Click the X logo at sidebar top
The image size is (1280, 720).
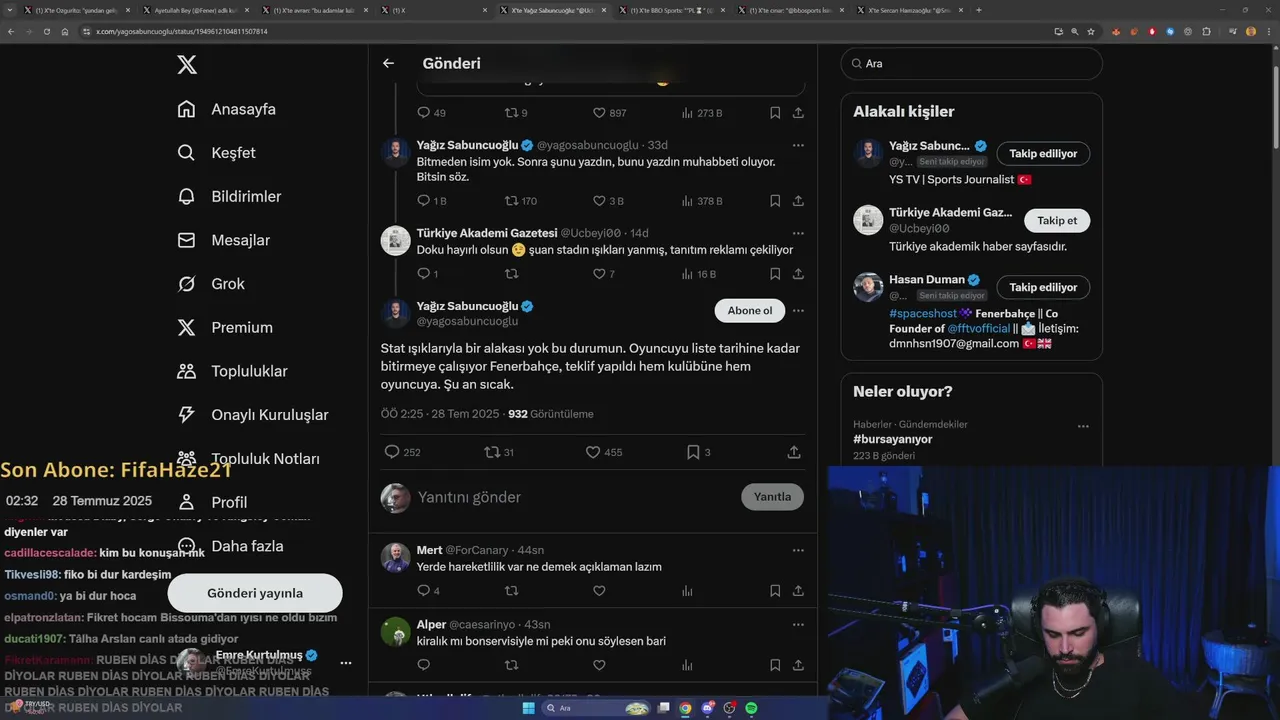click(187, 65)
